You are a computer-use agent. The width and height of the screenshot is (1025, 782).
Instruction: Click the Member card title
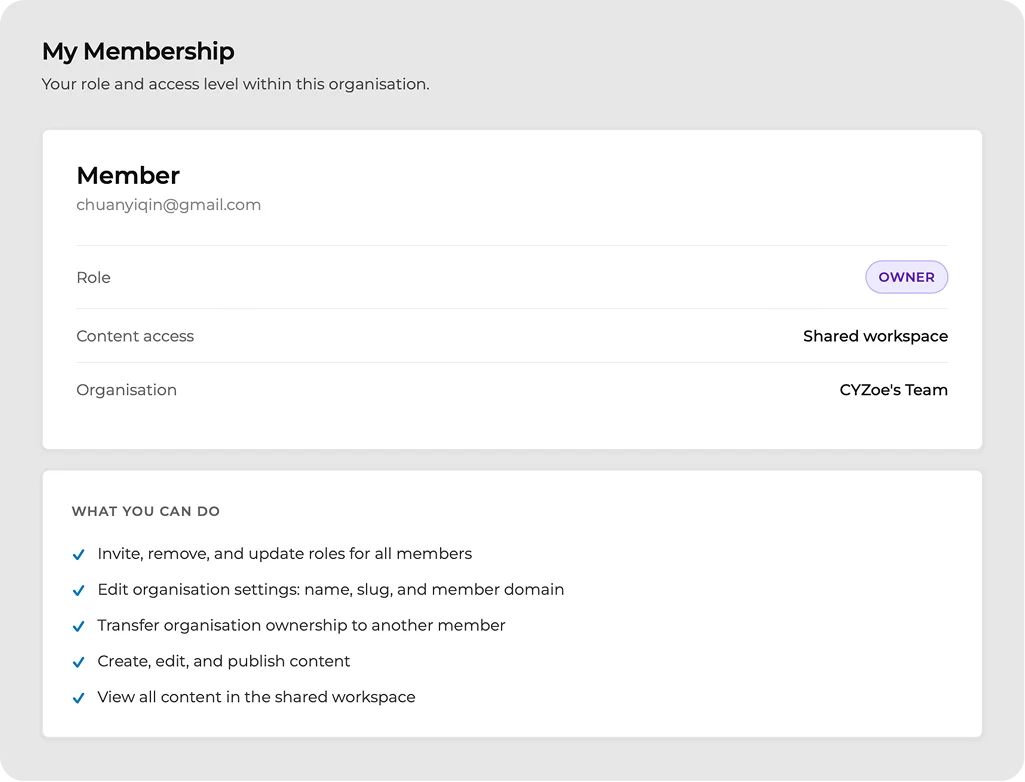pyautogui.click(x=128, y=175)
